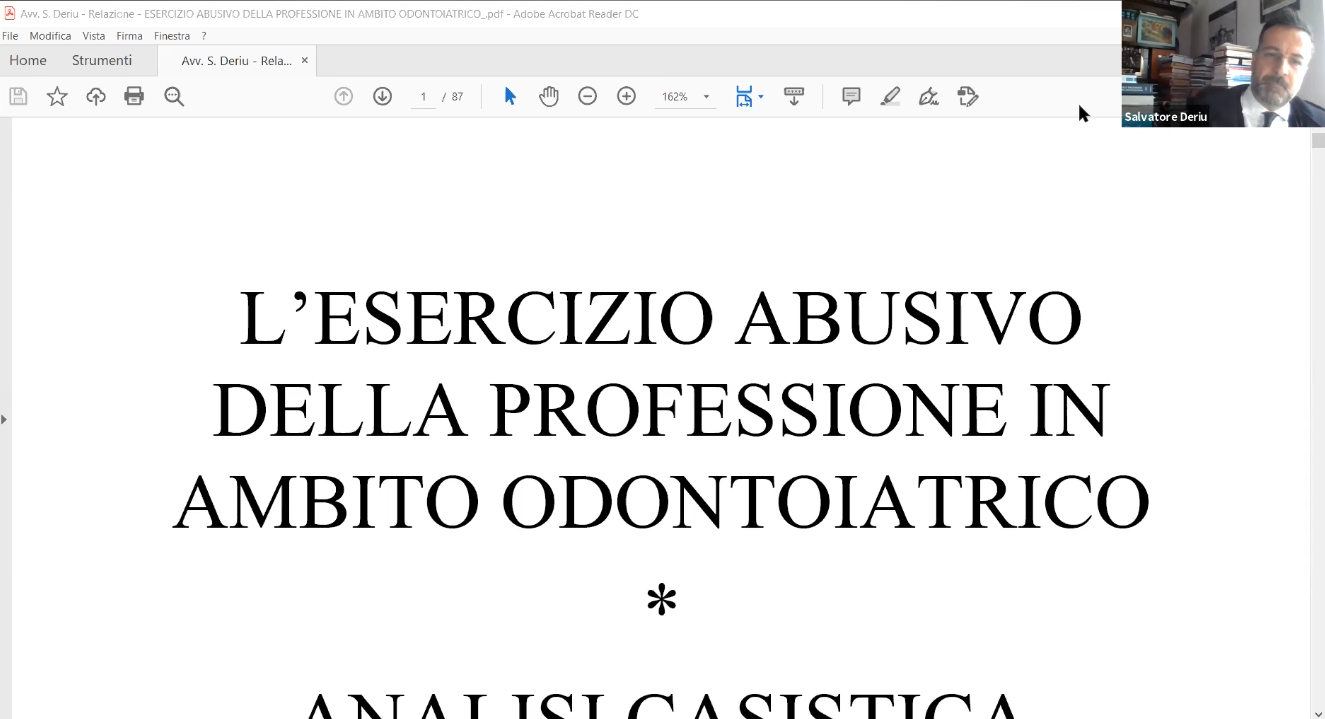Enable scrolling mode toolbar icon
1325x719 pixels.
794,96
